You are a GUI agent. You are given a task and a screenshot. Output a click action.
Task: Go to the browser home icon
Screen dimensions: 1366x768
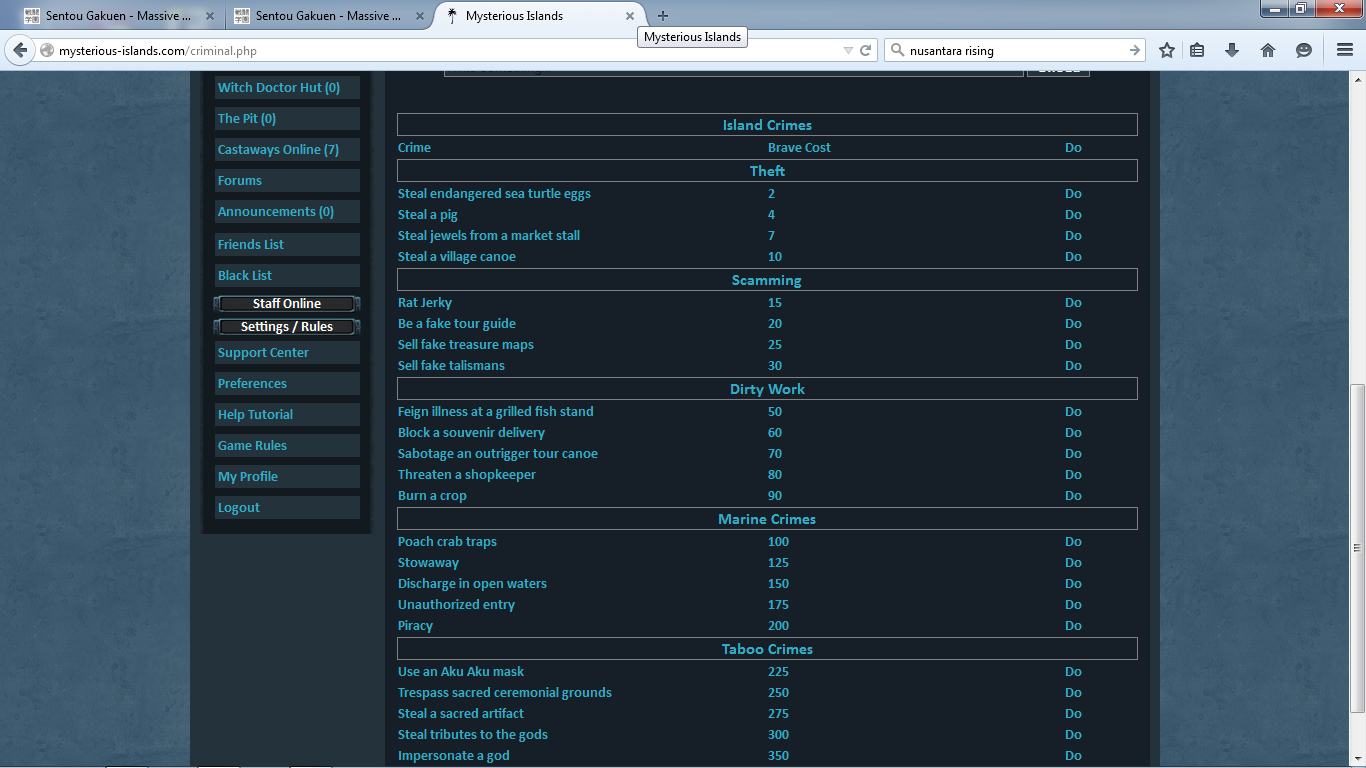click(1268, 50)
